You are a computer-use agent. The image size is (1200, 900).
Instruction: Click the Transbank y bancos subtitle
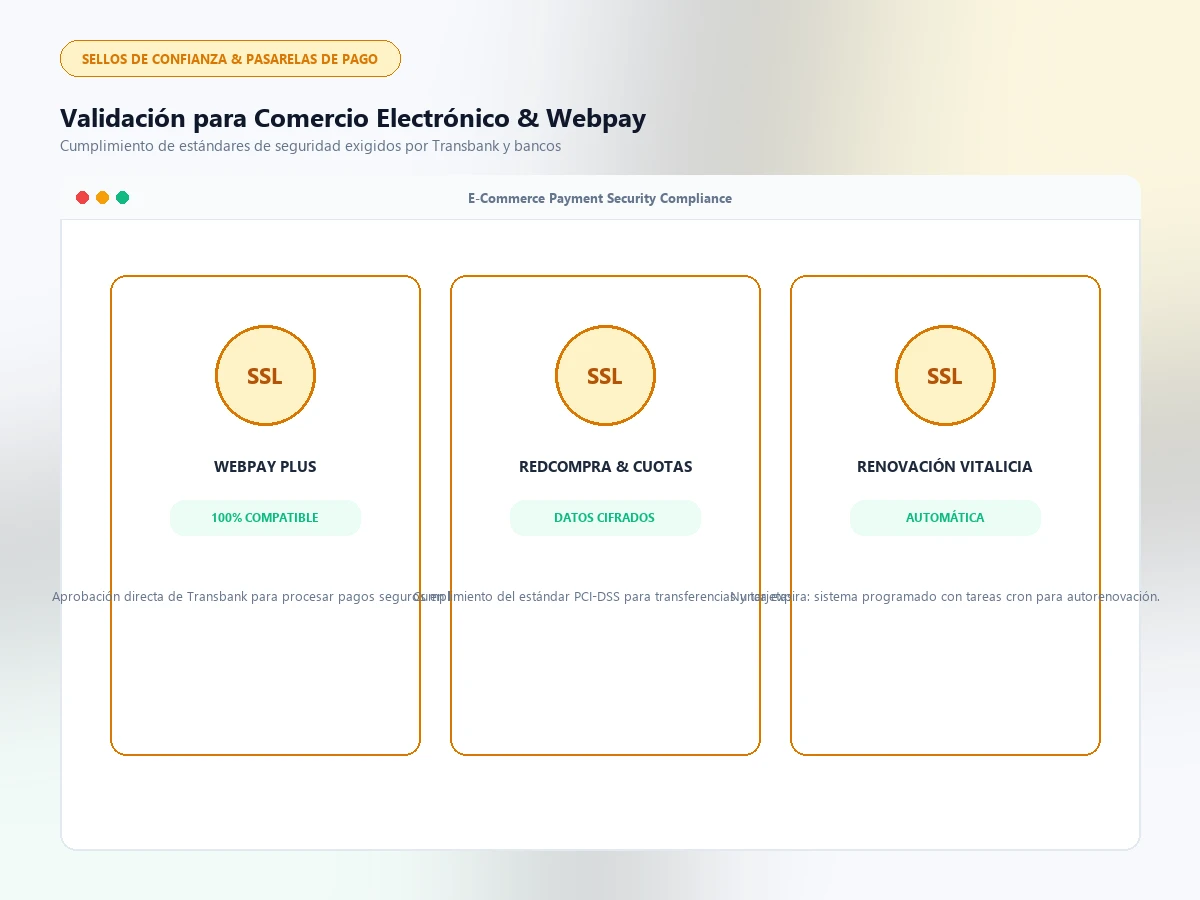[x=310, y=146]
